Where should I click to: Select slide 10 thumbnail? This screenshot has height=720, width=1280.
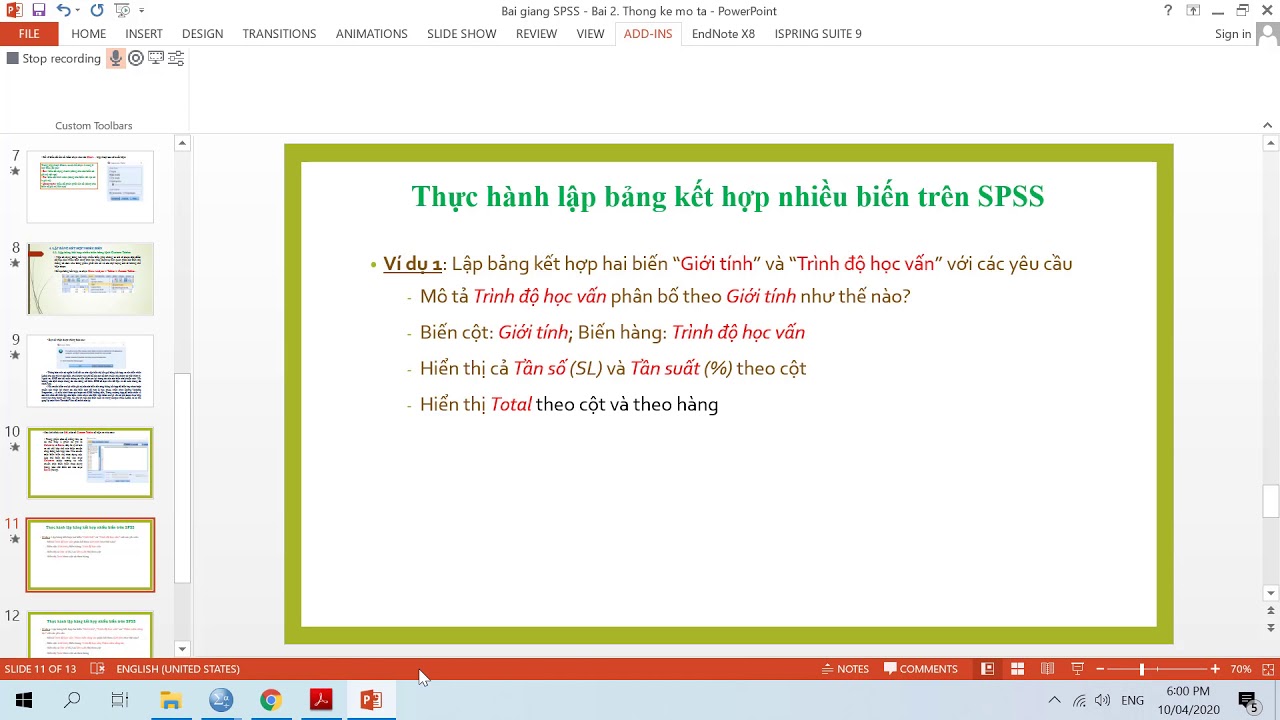(90, 463)
